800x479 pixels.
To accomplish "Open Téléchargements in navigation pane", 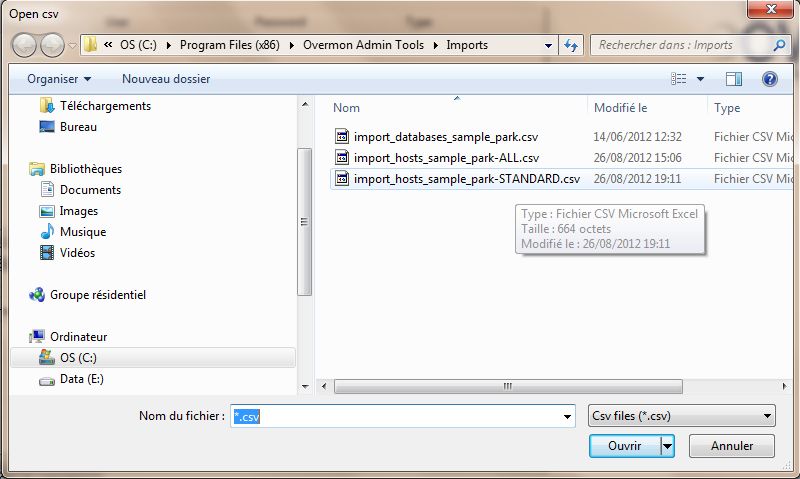I will 106,106.
